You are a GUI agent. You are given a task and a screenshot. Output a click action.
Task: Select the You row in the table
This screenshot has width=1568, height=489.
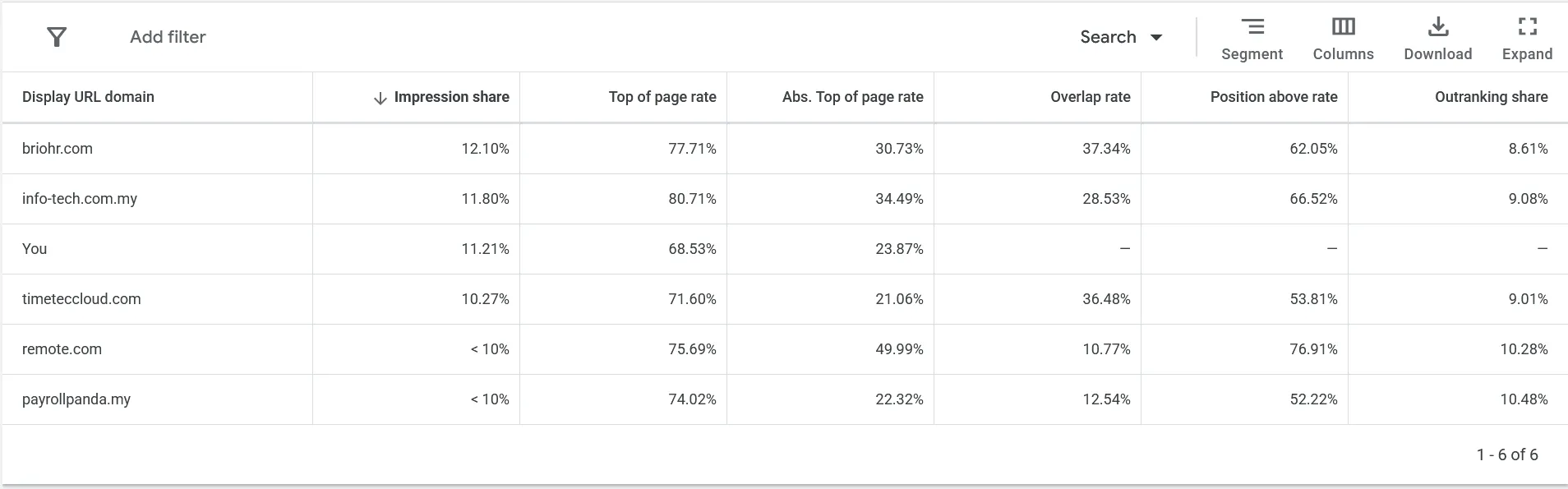[34, 249]
